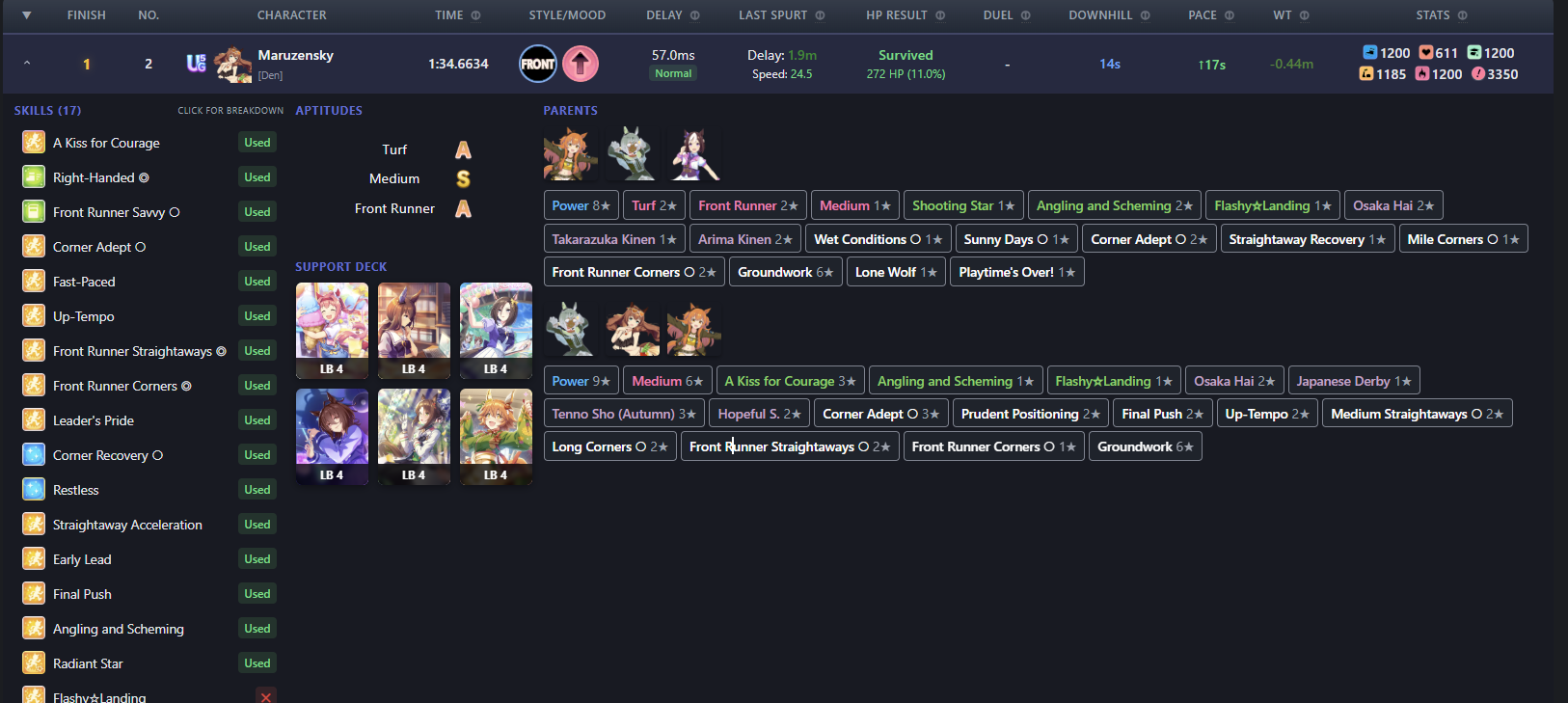Click the Long Corners ○ 2★ chip
Screen dimensions: 1568x703
tap(610, 446)
